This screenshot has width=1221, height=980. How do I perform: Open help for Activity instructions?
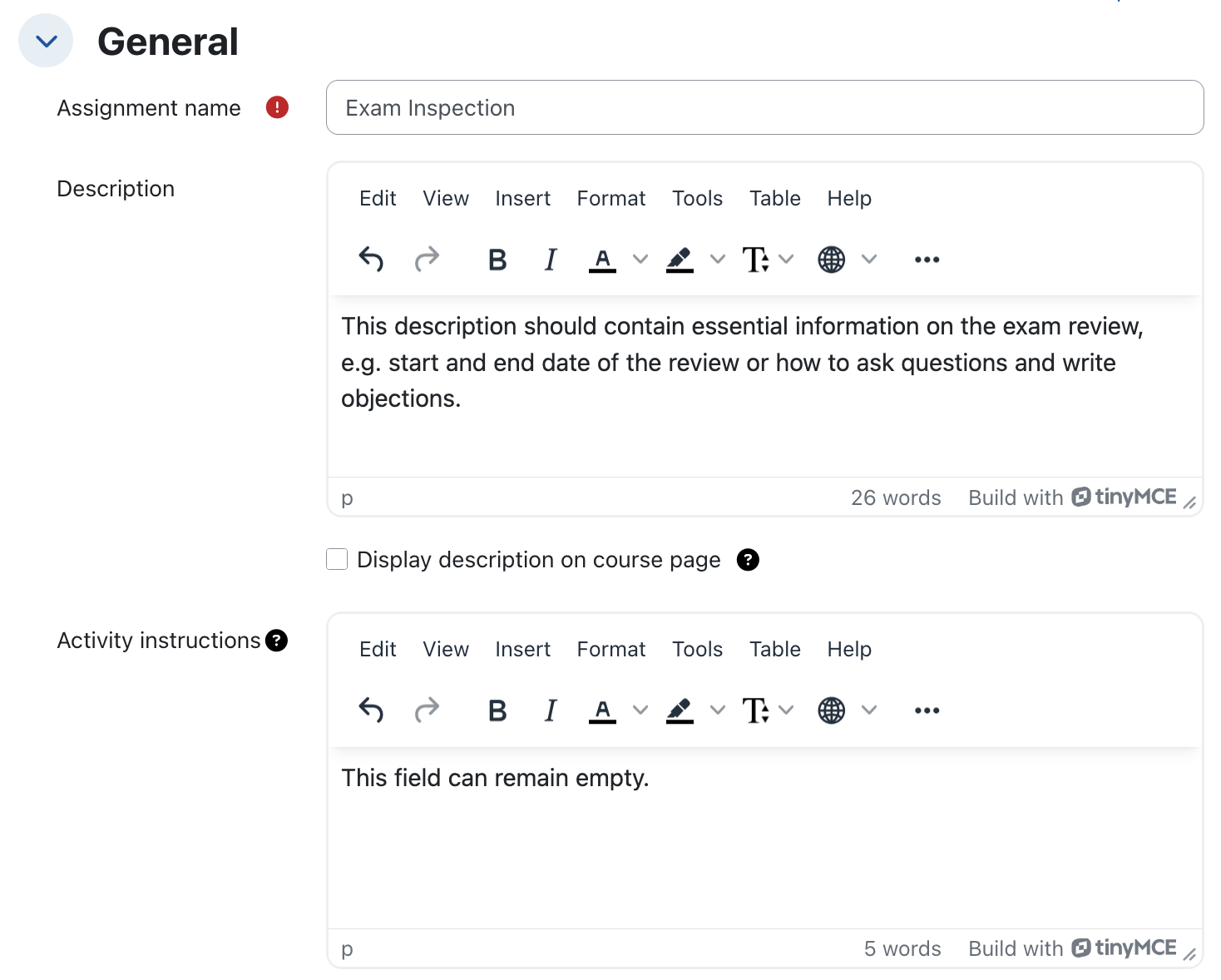(276, 641)
